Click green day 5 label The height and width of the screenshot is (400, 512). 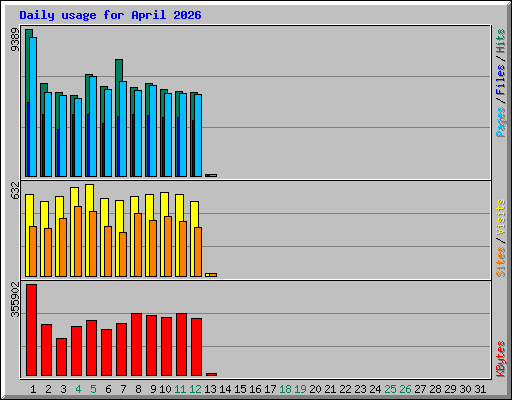coord(93,389)
